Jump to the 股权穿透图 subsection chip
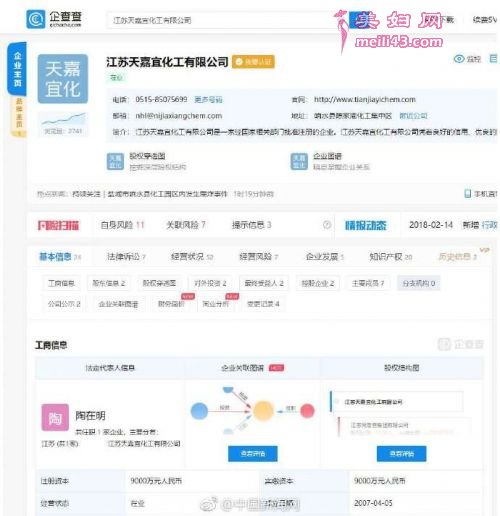 (159, 283)
